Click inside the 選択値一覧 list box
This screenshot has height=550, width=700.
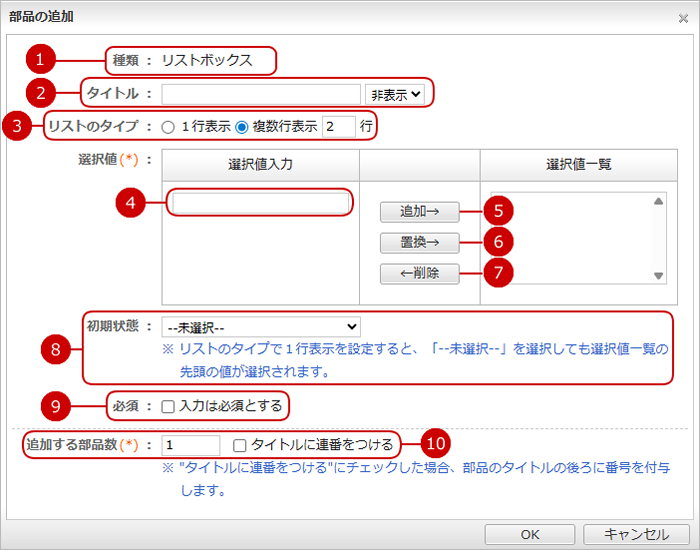[570, 238]
